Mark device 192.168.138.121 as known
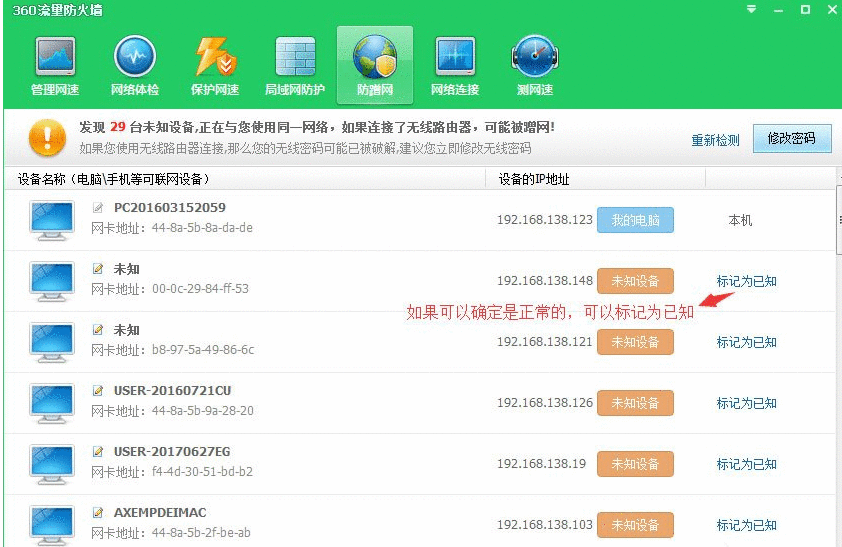The image size is (842, 547). point(746,342)
